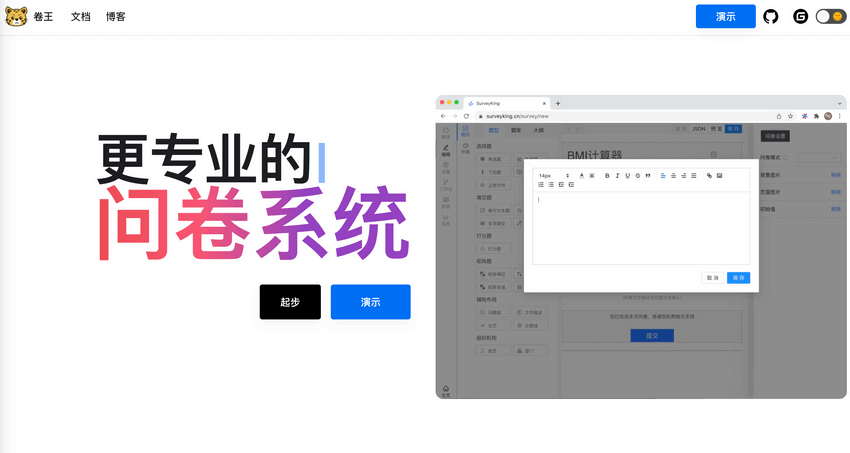Click Underline icon in the screenshot's editor toolbar

click(628, 176)
